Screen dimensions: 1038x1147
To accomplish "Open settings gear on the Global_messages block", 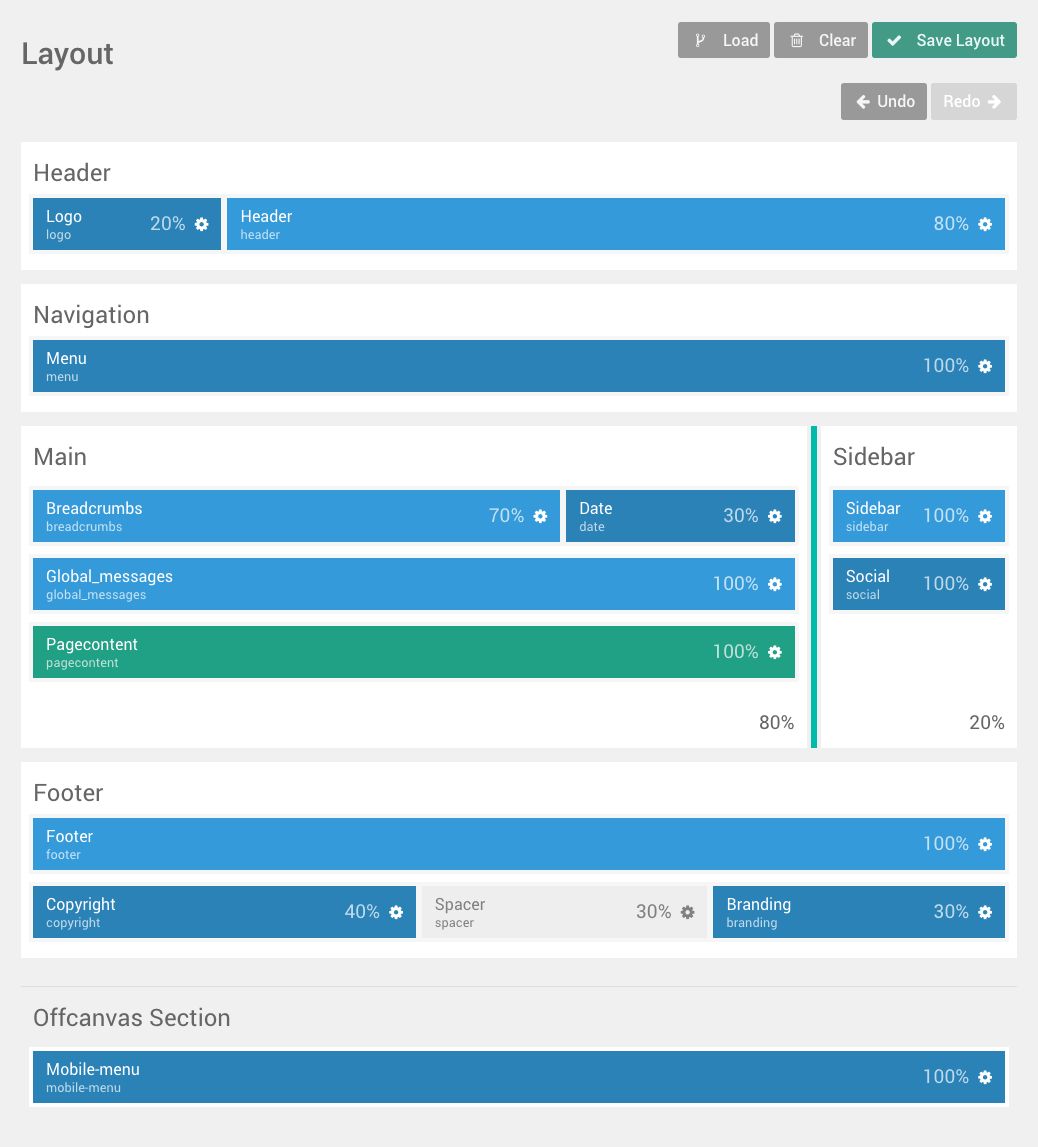I will click(x=774, y=584).
